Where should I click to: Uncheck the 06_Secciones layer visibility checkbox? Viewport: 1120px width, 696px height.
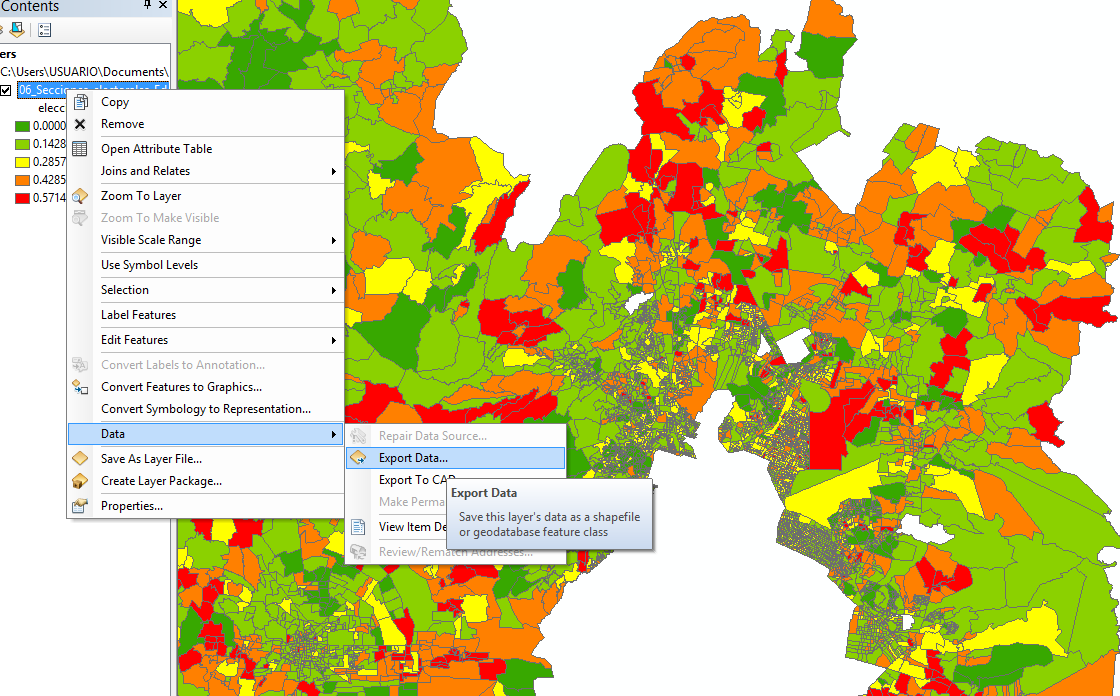(6, 91)
